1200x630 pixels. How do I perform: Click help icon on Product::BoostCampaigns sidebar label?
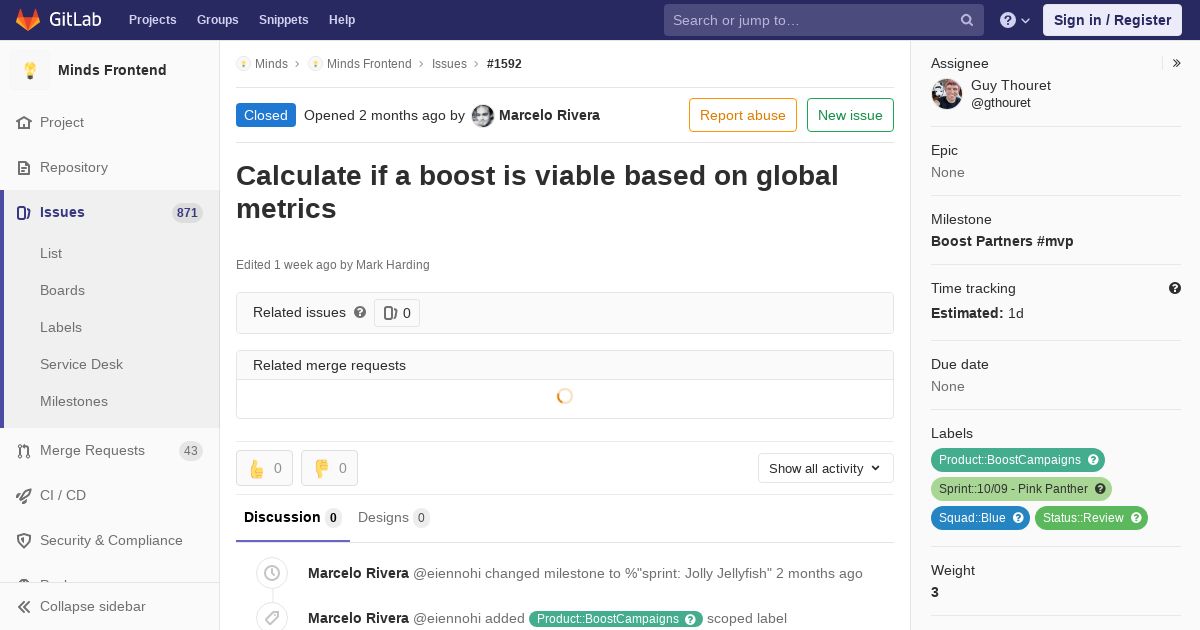click(x=1094, y=460)
